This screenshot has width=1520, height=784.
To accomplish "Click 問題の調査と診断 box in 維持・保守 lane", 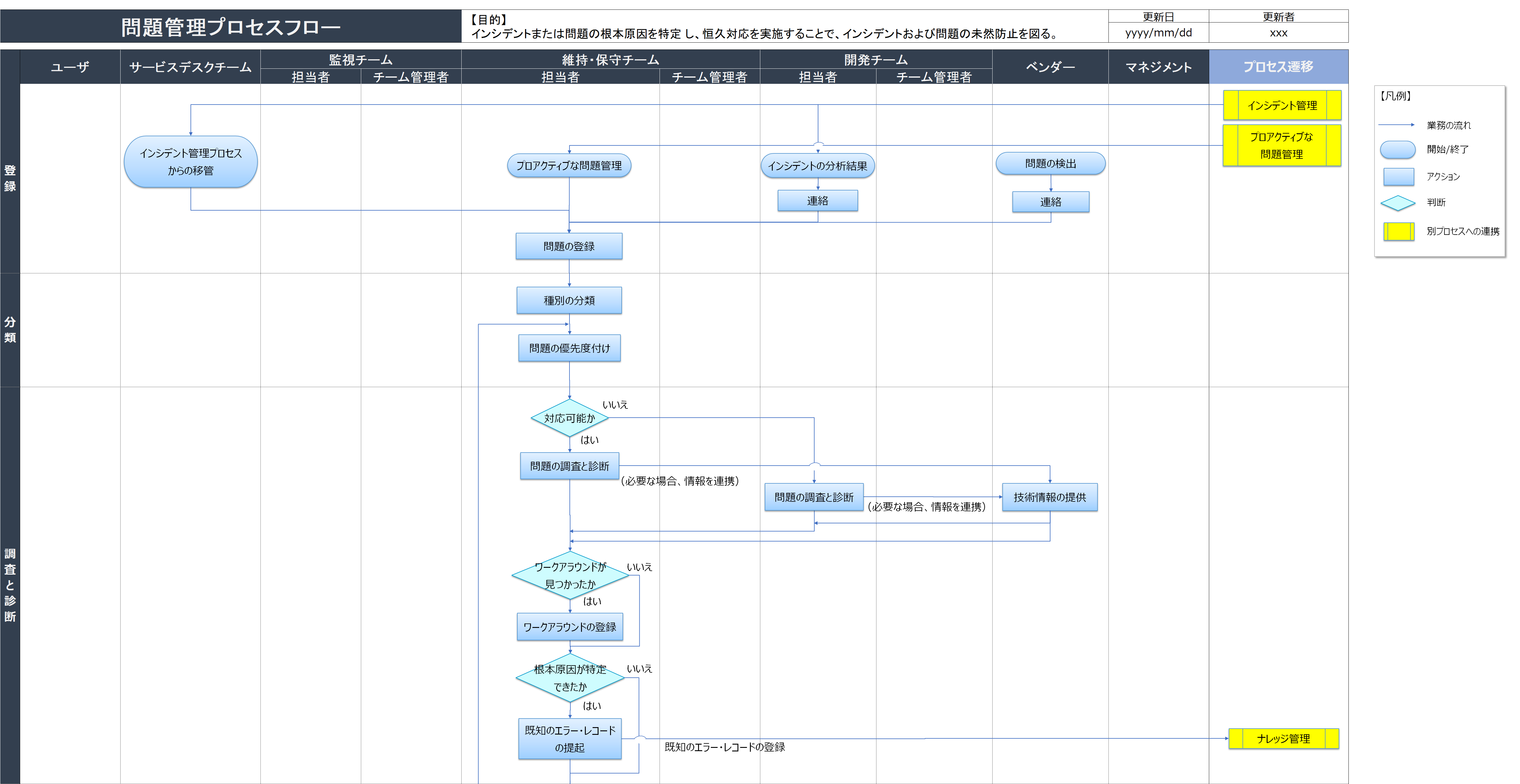I will point(569,466).
